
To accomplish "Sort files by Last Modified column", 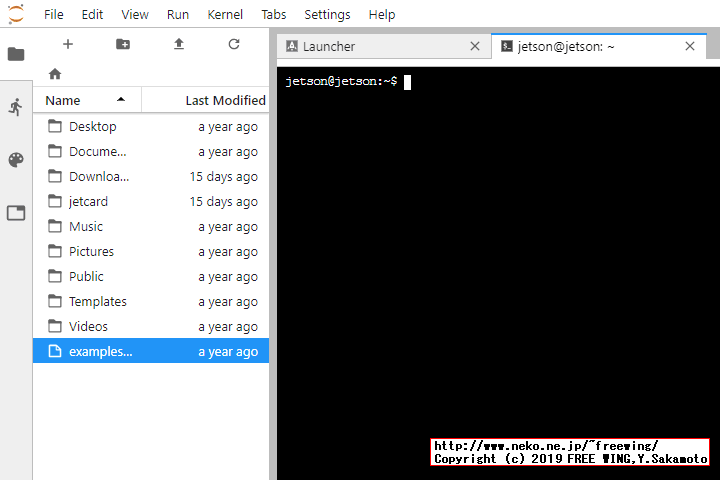I will [x=225, y=100].
